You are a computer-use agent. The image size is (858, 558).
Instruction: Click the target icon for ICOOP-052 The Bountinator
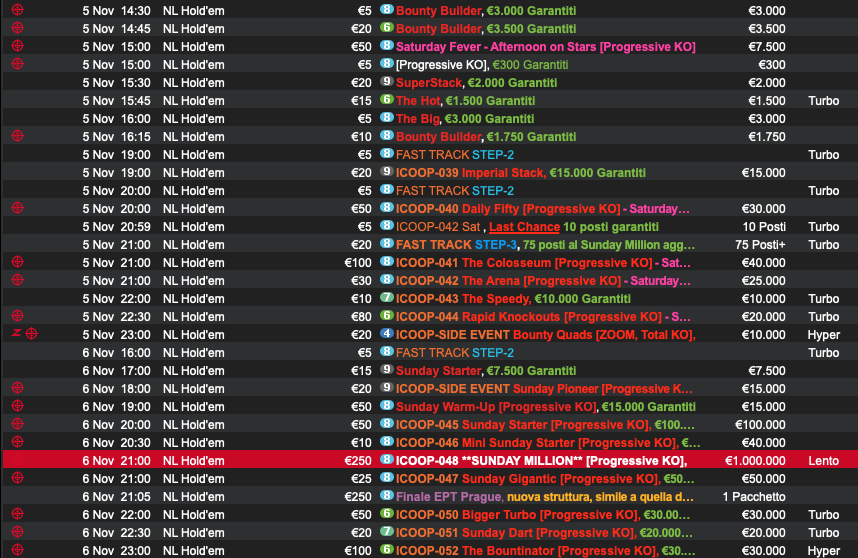pos(18,550)
